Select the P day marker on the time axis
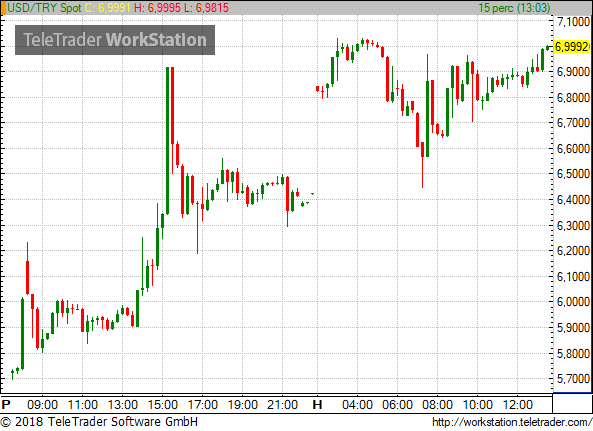The height and width of the screenshot is (431, 593). coord(6,405)
